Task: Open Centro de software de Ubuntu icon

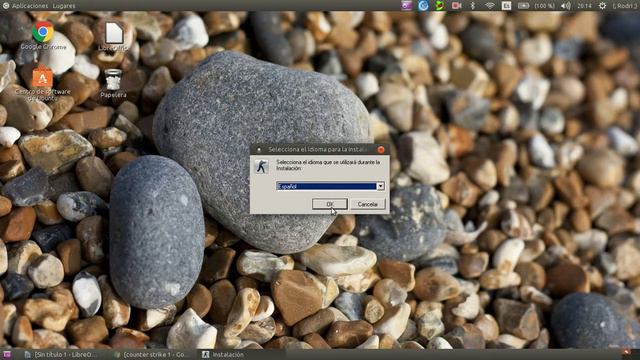Action: (42, 78)
